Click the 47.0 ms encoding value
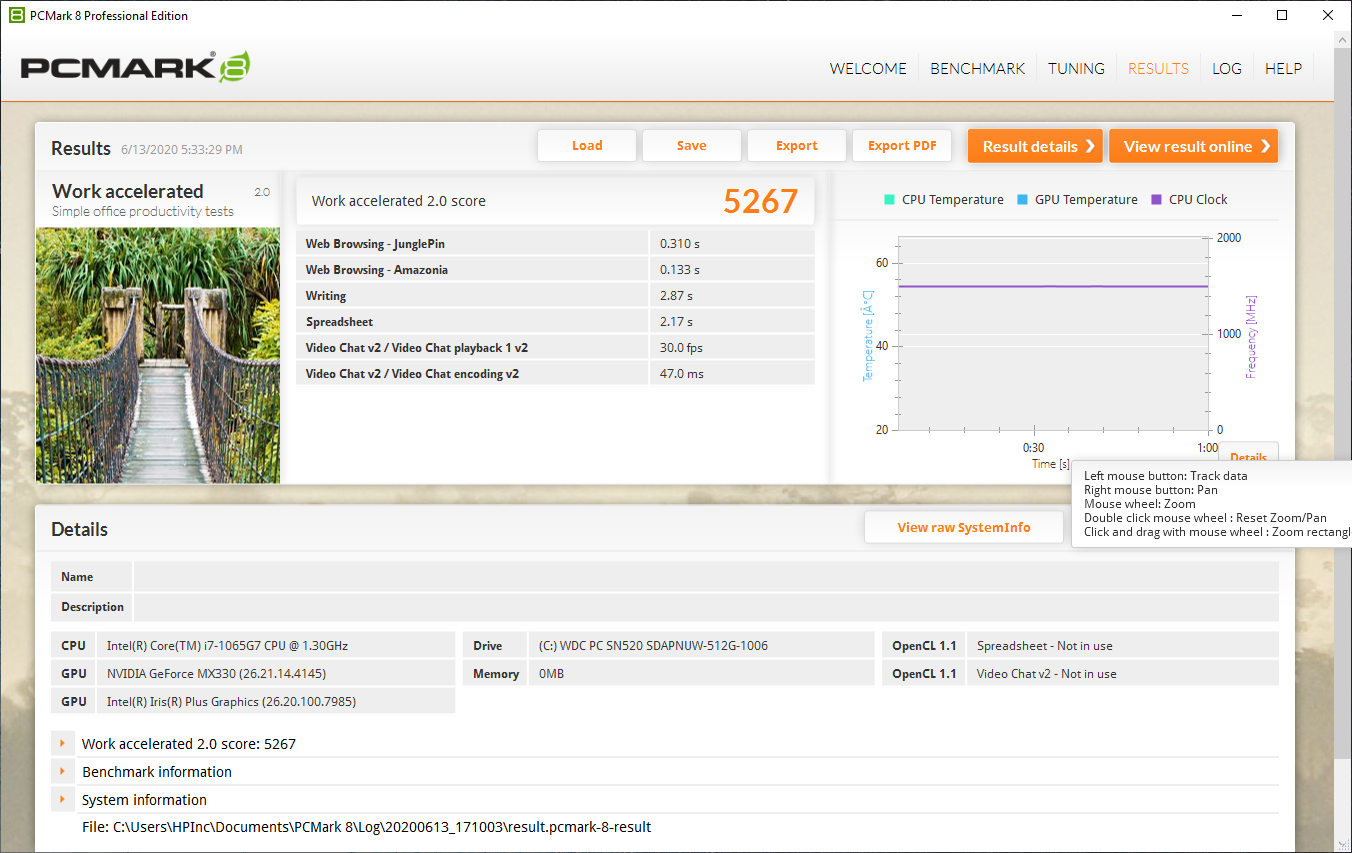 [682, 374]
